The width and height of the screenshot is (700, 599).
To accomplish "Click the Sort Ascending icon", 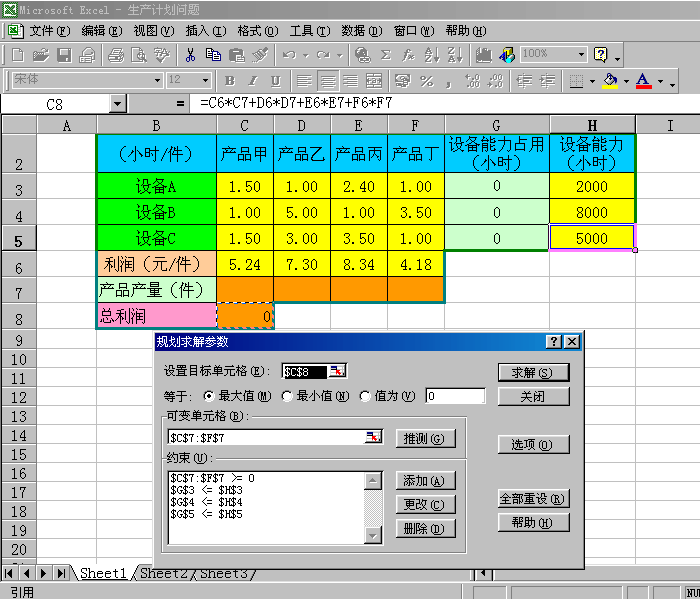I will 432,55.
